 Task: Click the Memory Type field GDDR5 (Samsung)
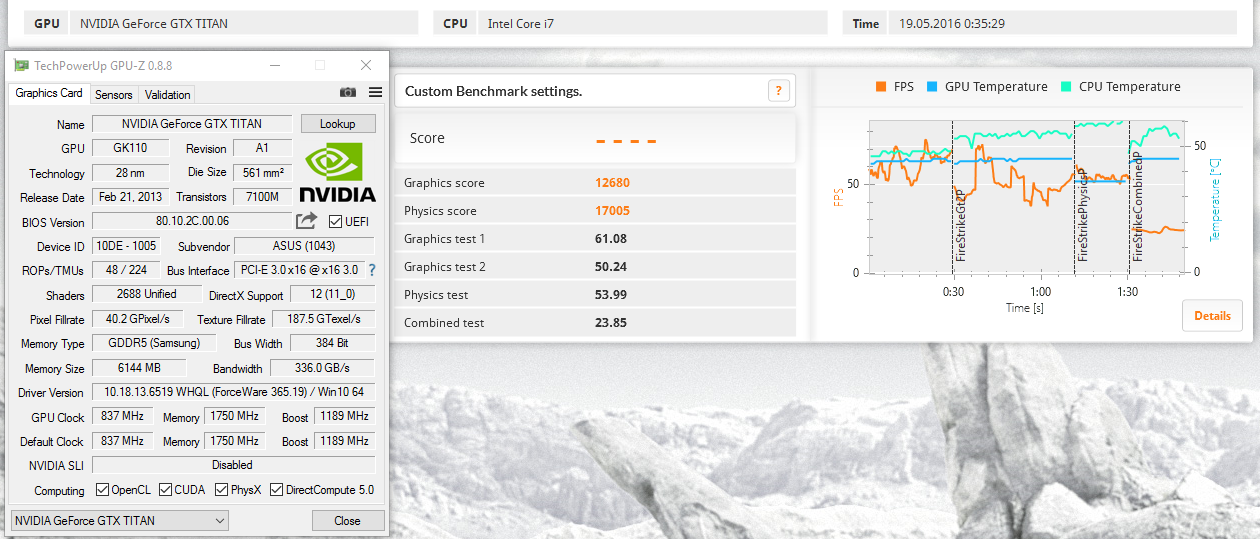coord(153,343)
